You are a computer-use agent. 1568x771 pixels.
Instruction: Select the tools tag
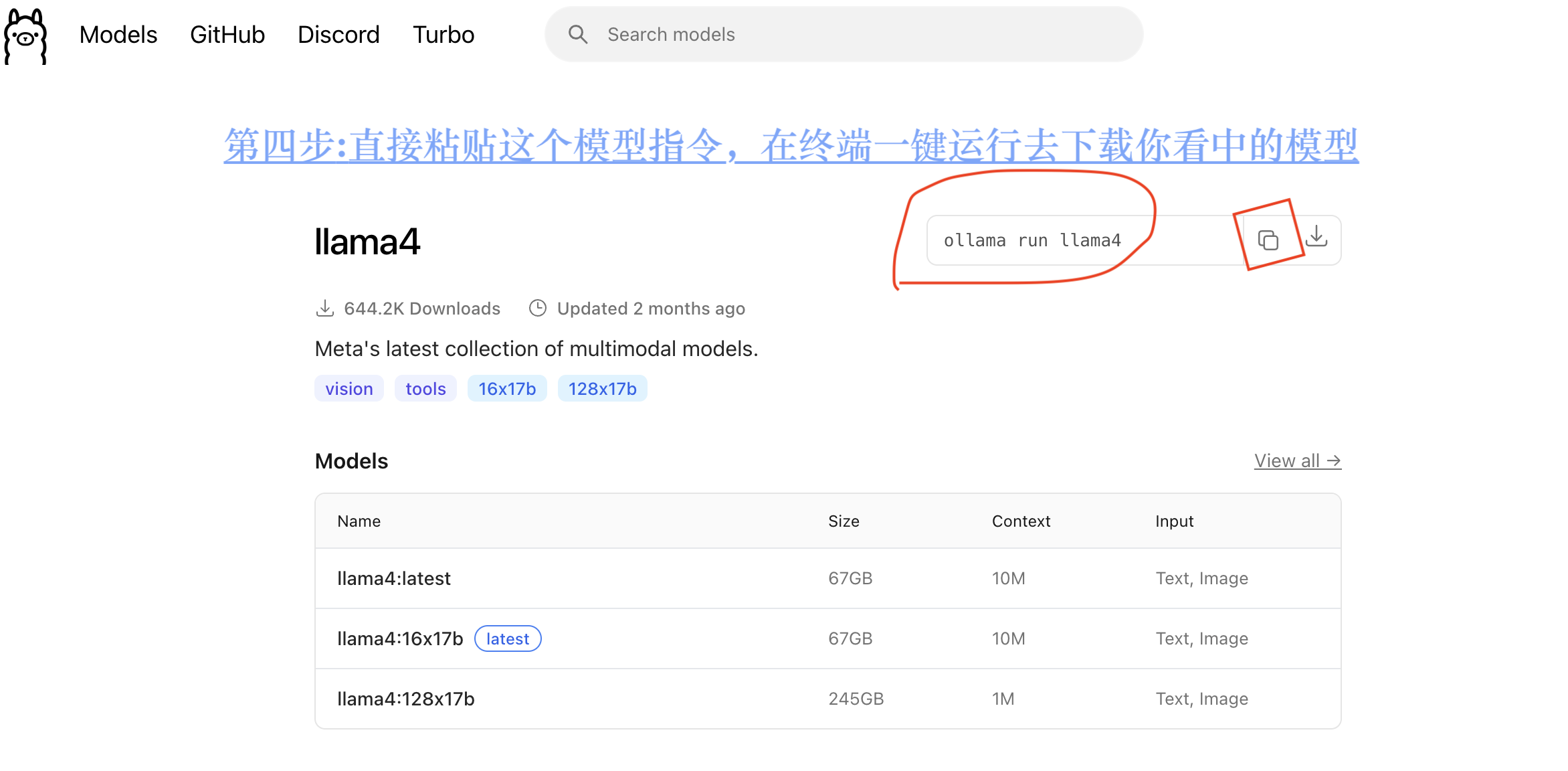(x=425, y=389)
